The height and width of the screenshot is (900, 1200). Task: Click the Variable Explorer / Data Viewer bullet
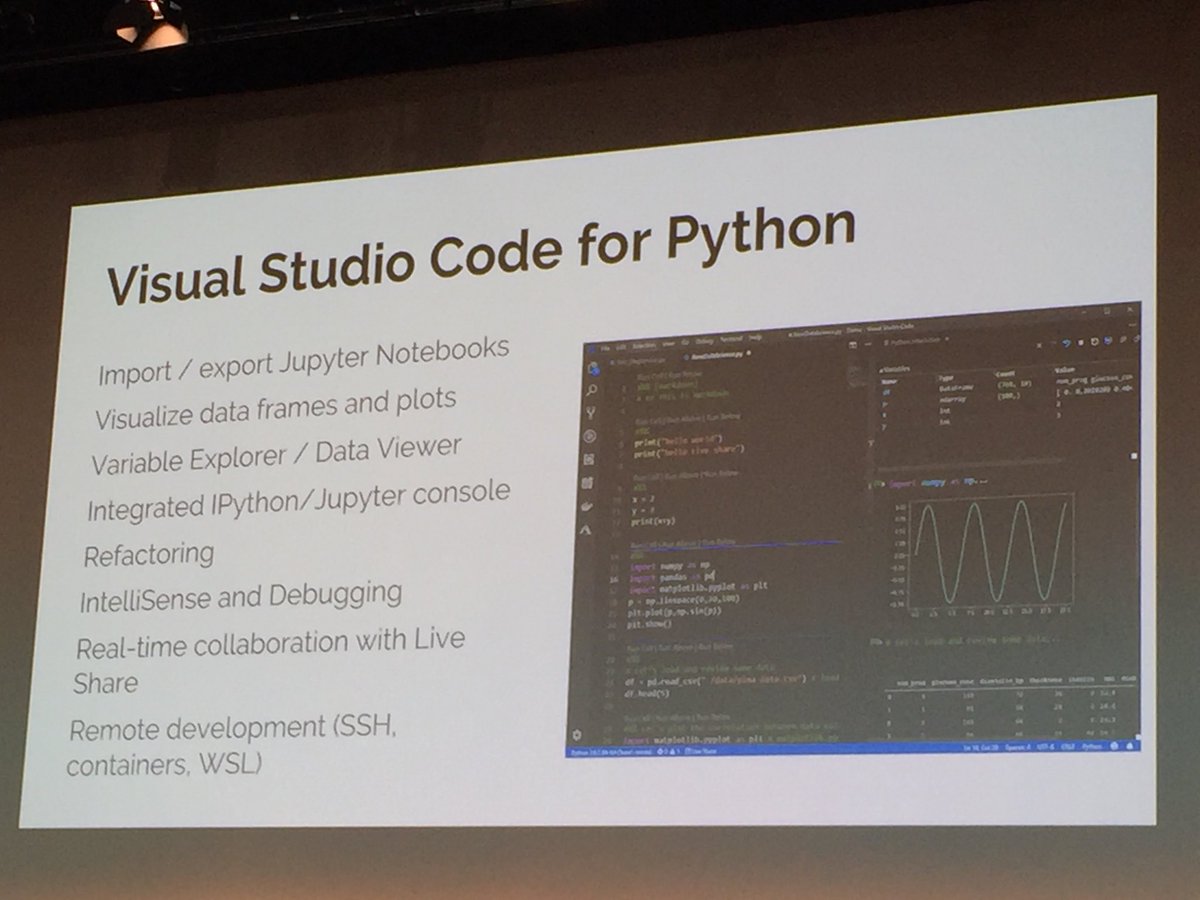point(276,456)
